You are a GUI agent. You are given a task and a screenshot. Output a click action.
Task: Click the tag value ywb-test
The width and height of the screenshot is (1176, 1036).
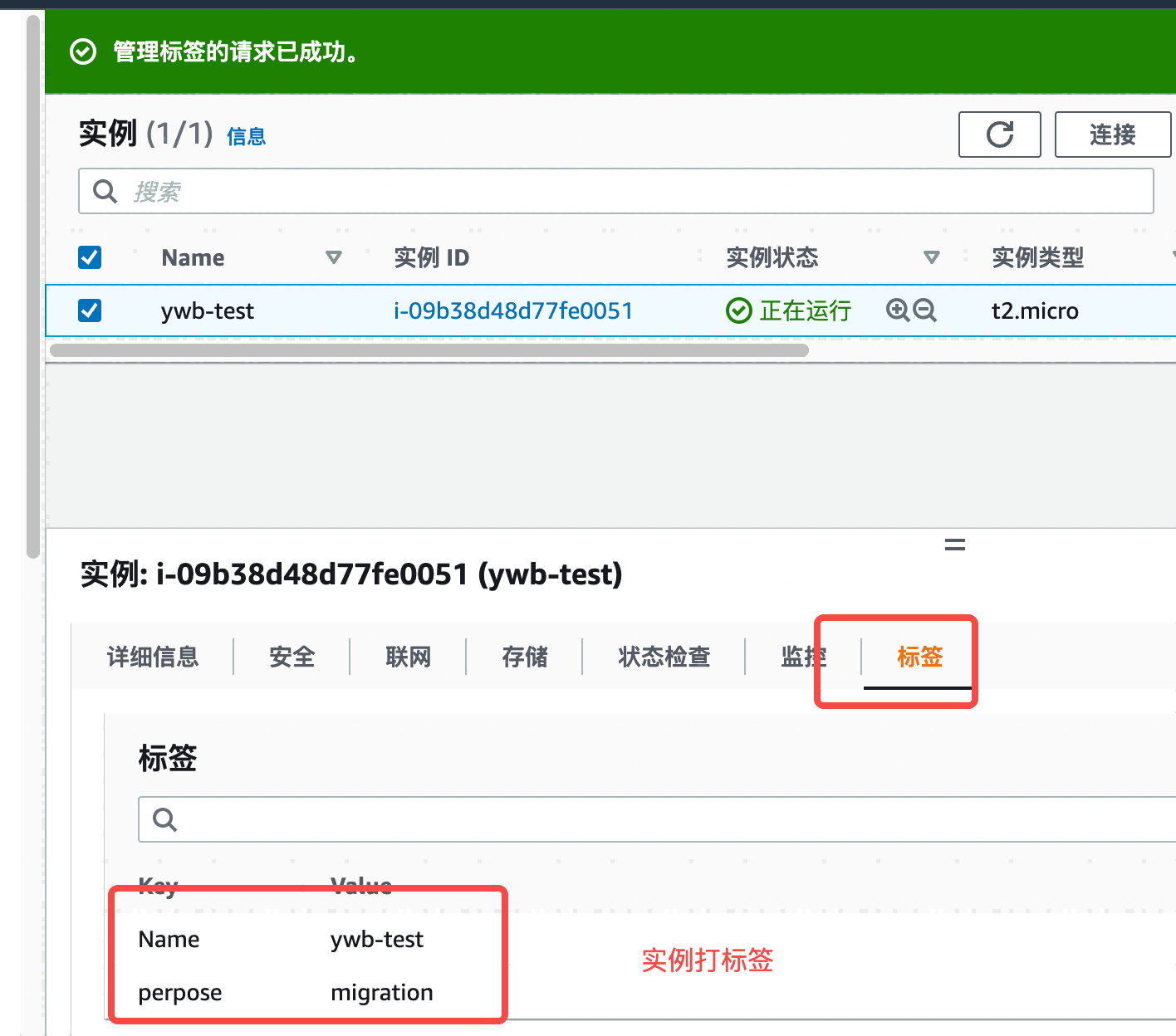[x=377, y=939]
